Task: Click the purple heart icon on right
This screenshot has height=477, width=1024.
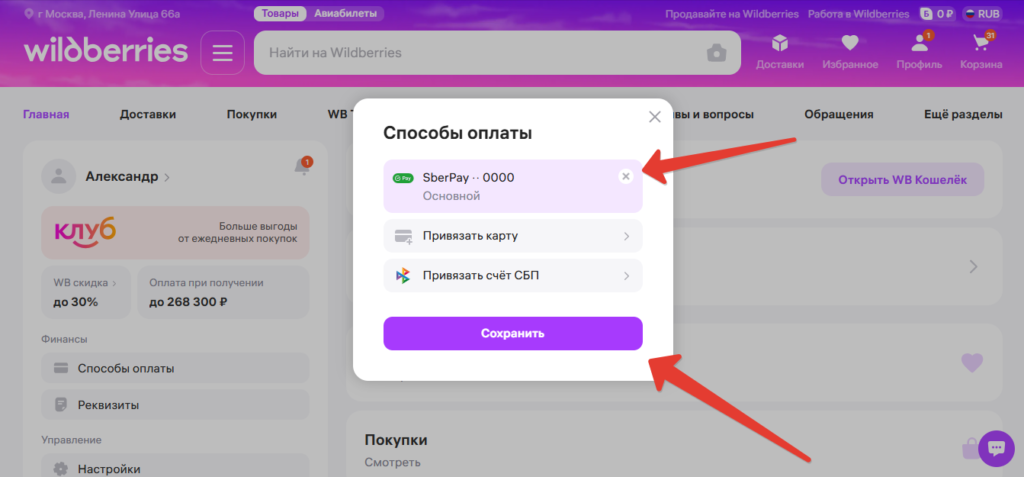Action: coord(972,363)
